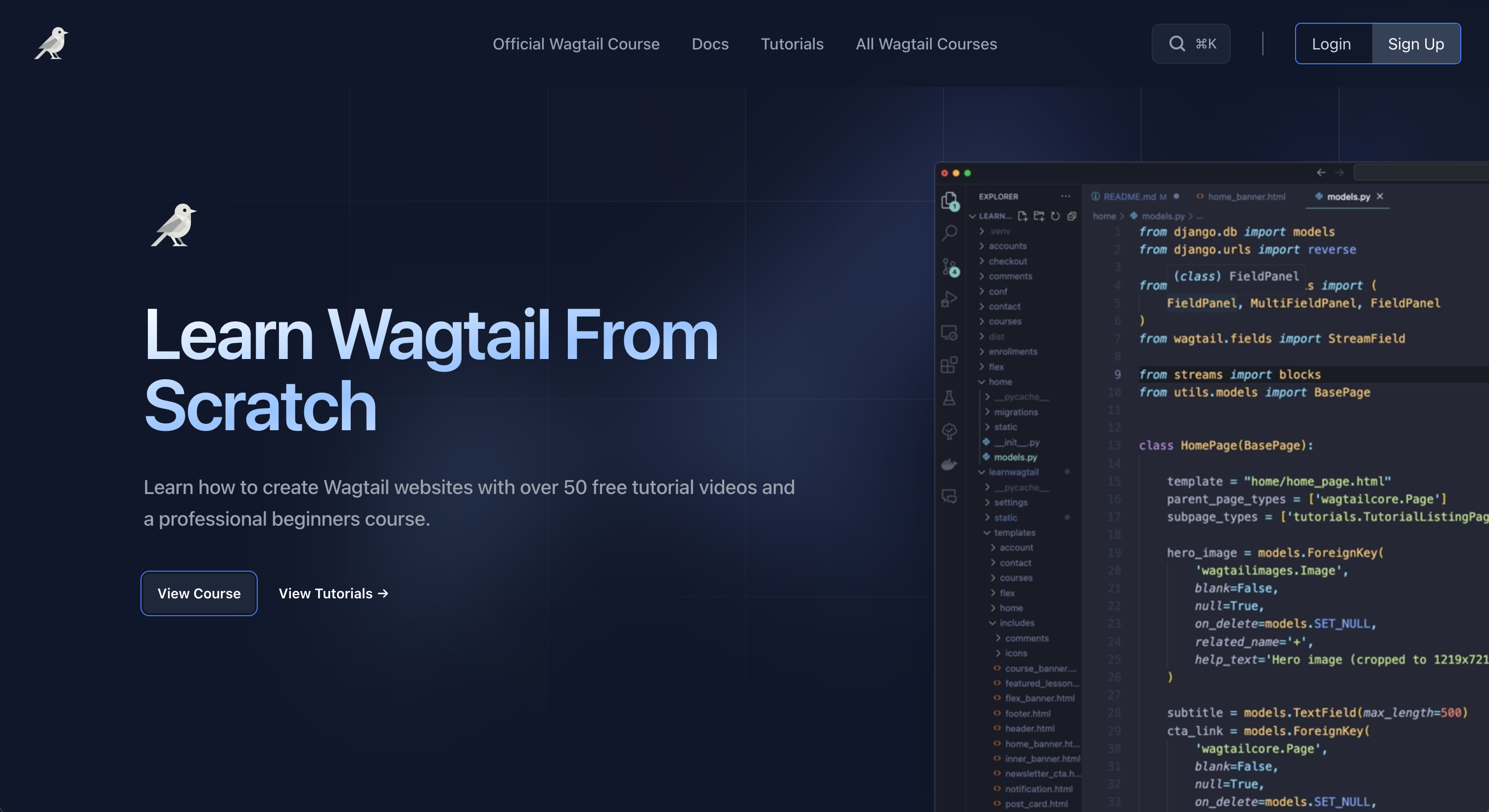Image resolution: width=1489 pixels, height=812 pixels.
Task: Open the Source Control icon in the activity bar
Action: coord(950,267)
